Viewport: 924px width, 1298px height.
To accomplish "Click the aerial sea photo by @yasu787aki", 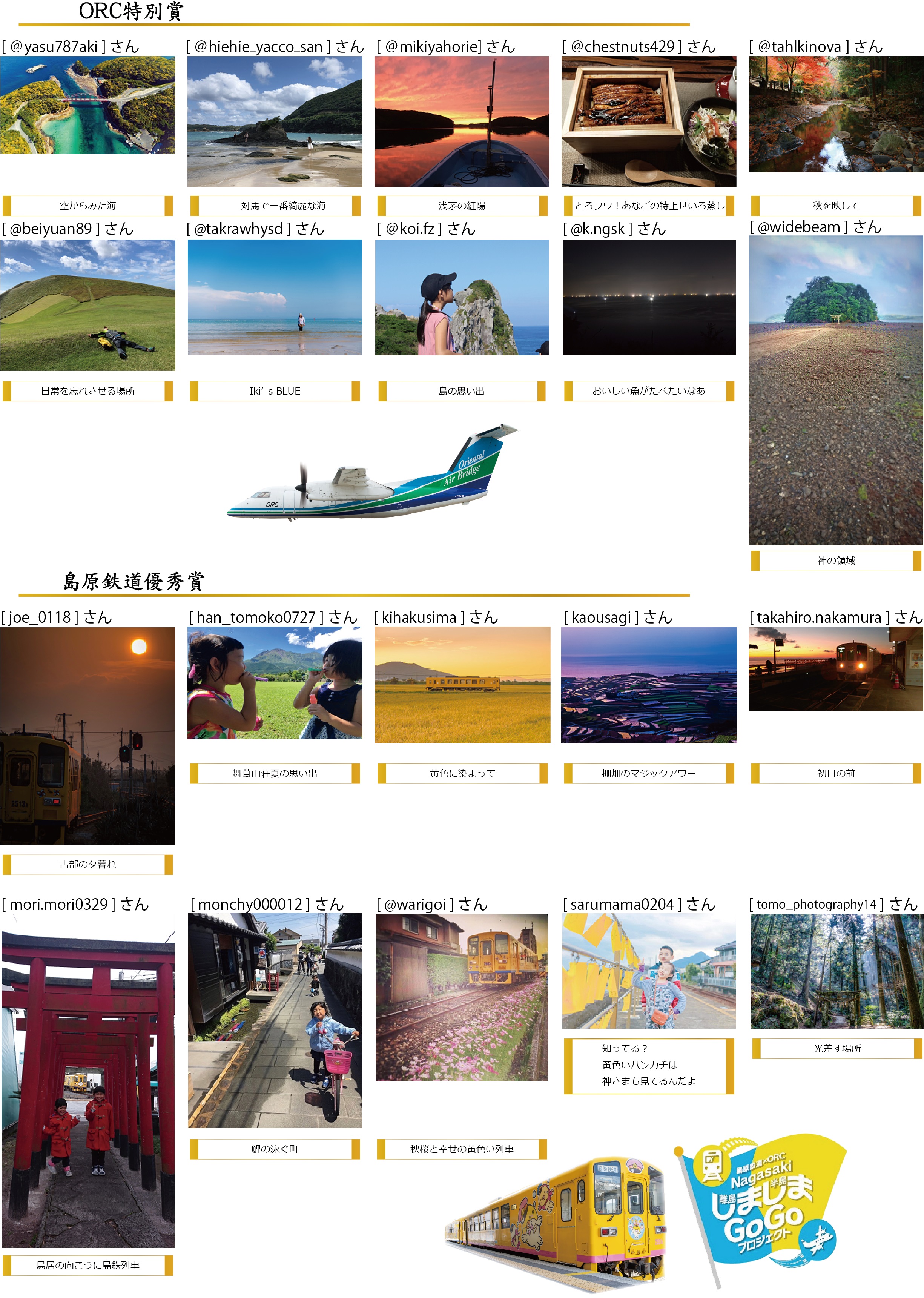I will [x=87, y=105].
